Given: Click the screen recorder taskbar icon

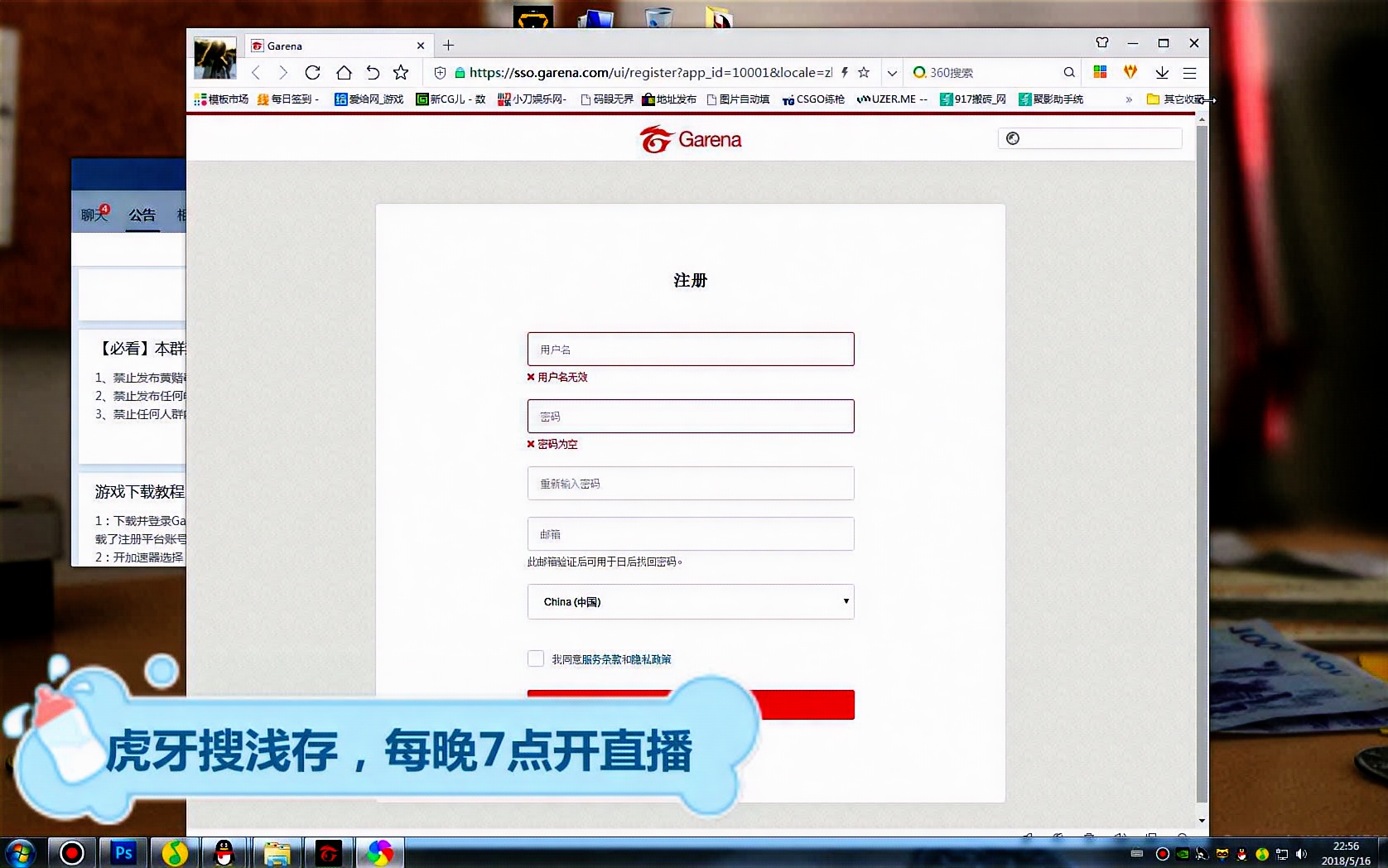Looking at the screenshot, I should click(72, 853).
